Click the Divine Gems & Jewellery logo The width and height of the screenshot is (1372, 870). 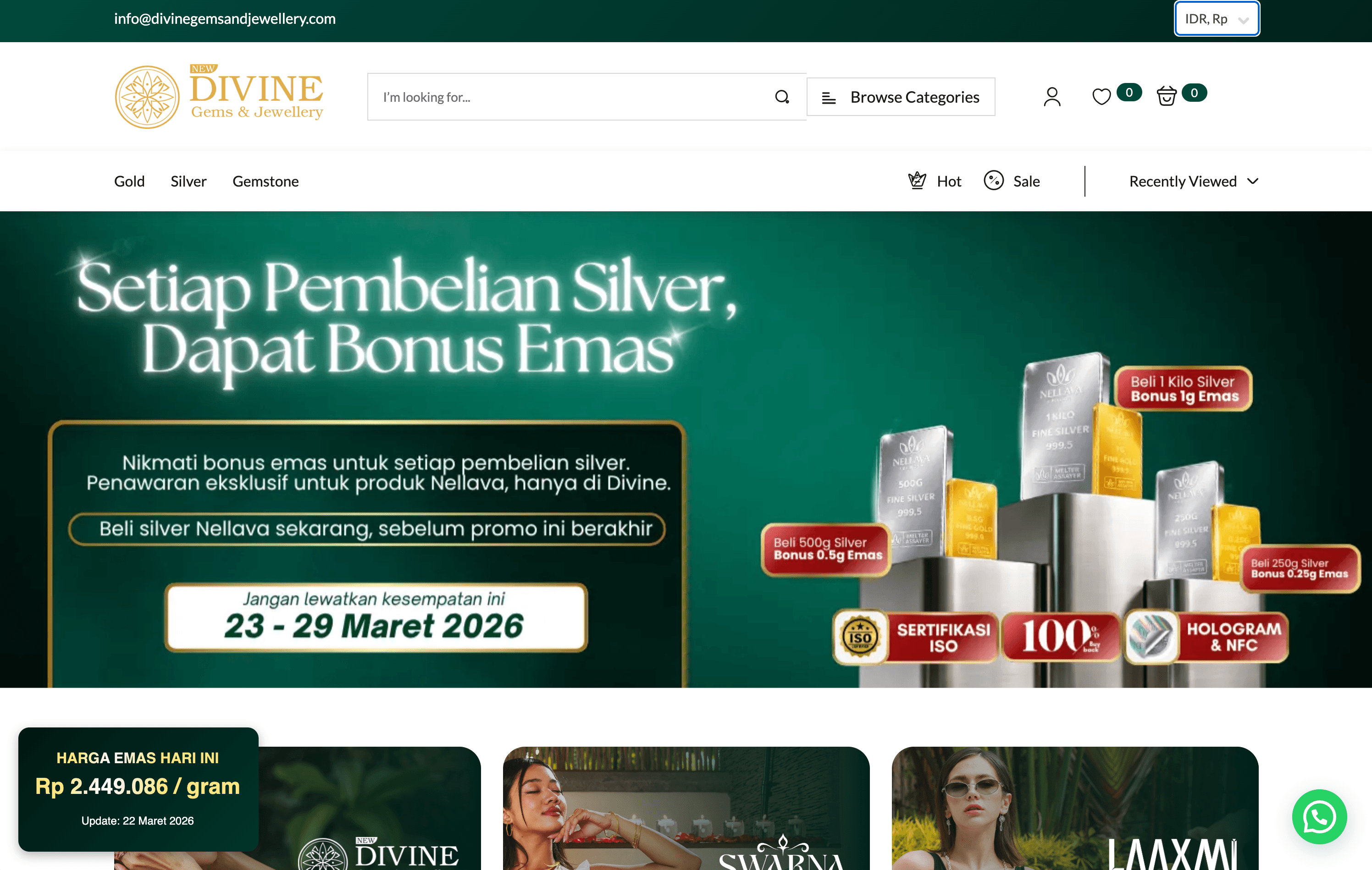[219, 96]
